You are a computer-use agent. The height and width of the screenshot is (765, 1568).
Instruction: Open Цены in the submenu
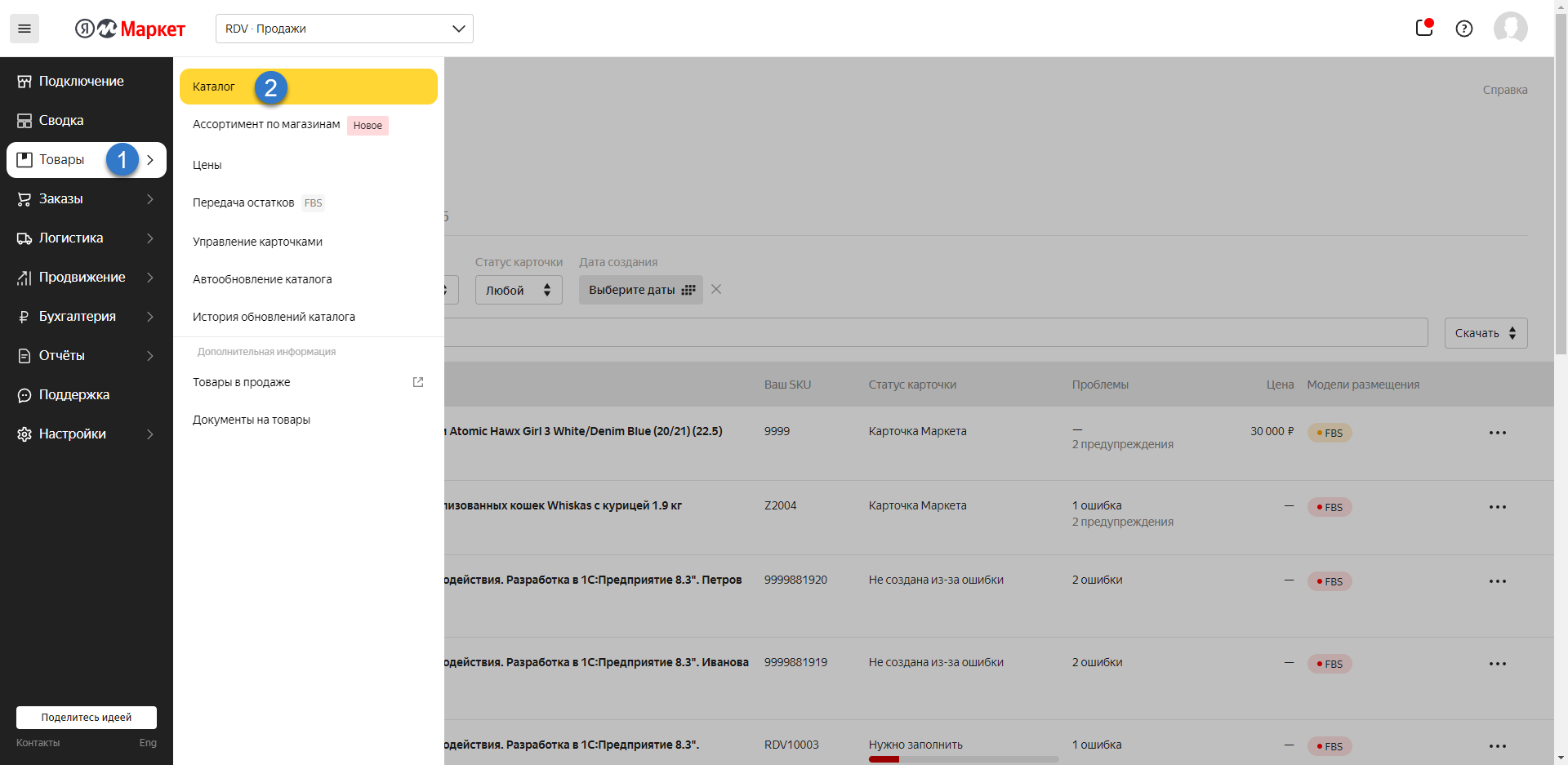(x=207, y=165)
